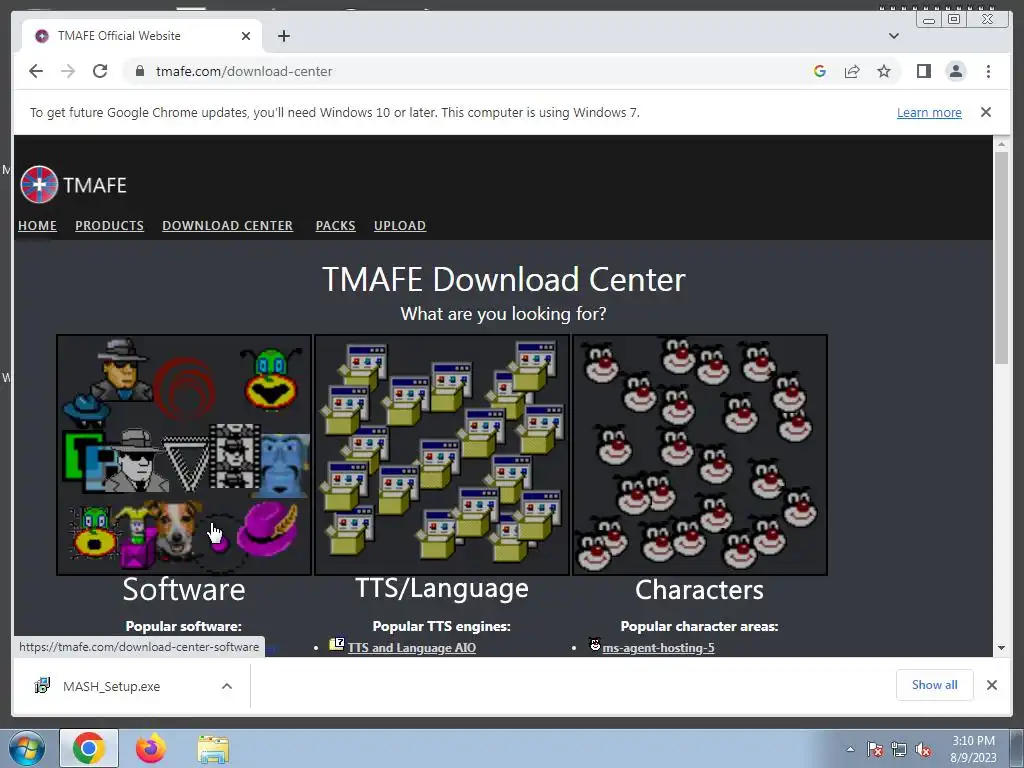Click the TTS and Language AIO icon
Viewport: 1024px width, 768px height.
coord(336,645)
